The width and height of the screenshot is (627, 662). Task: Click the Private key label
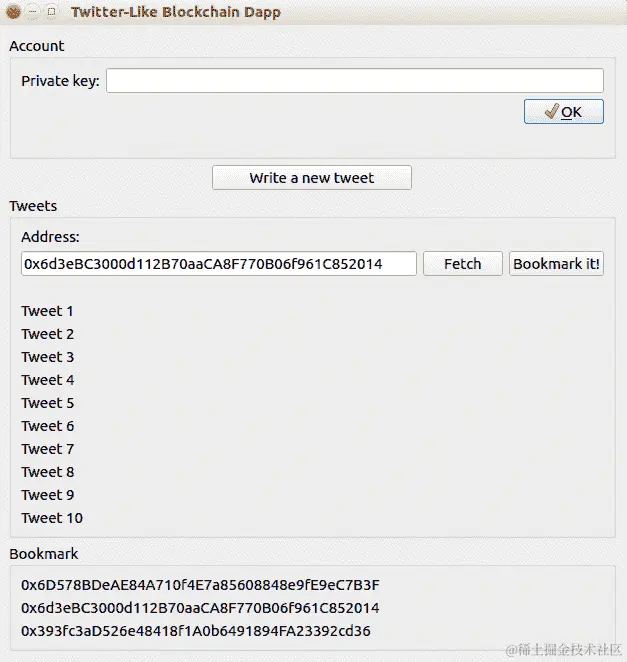click(x=60, y=81)
